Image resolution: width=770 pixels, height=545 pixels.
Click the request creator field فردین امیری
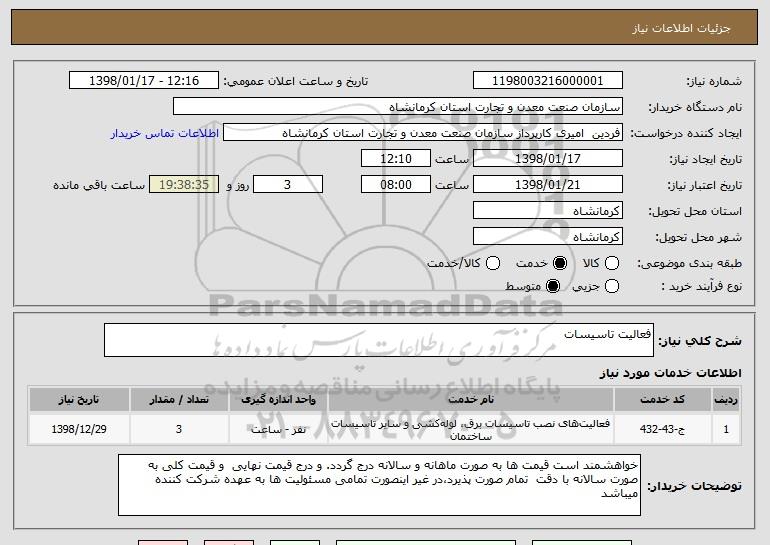423,133
